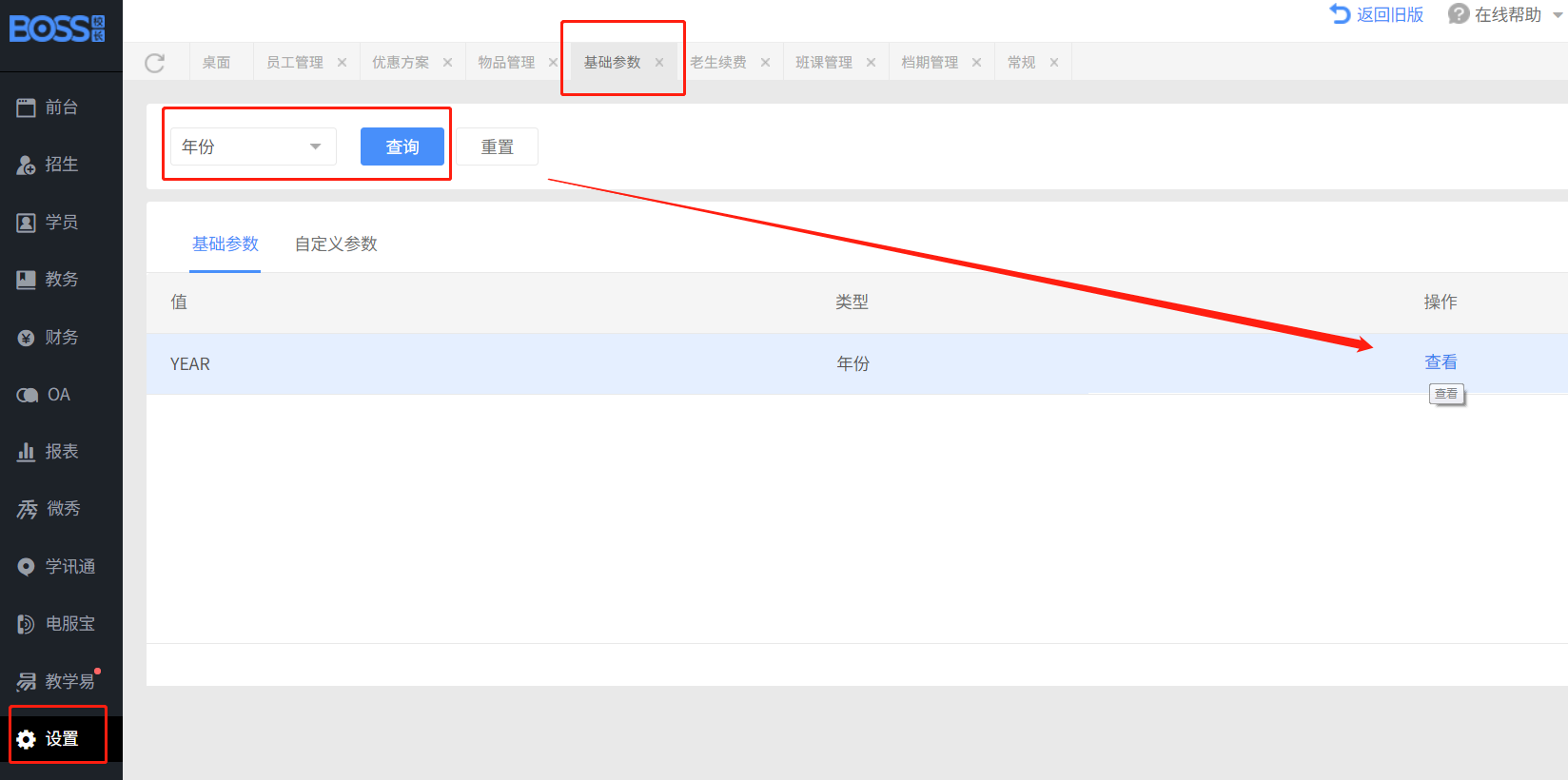Switch to the 物品管理 tab

click(x=506, y=63)
